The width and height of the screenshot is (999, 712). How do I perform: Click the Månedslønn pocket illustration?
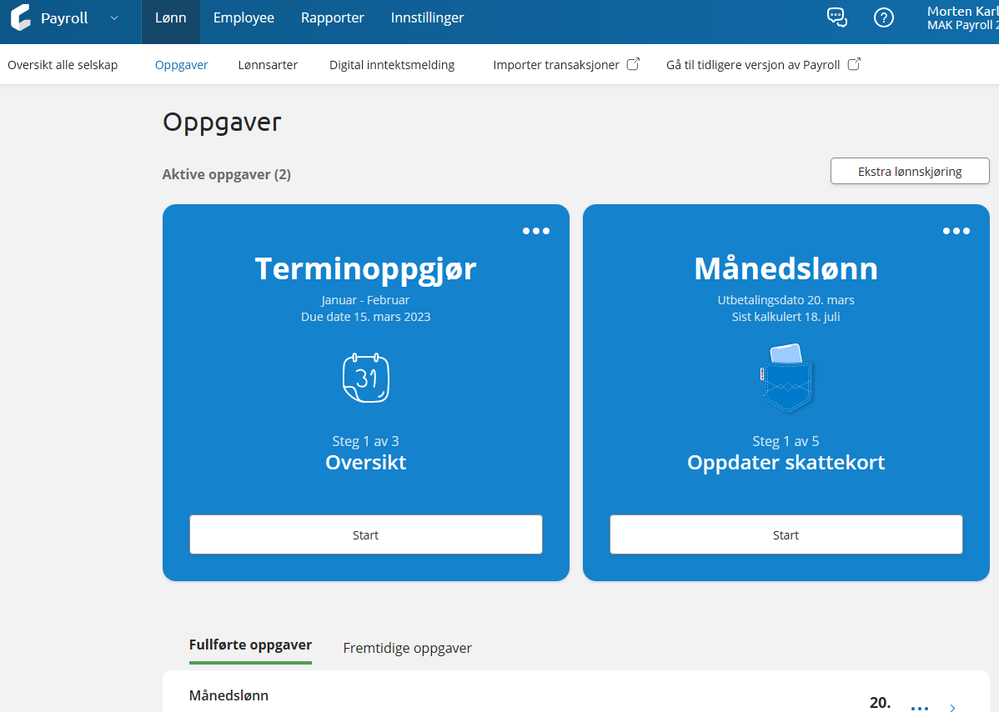click(786, 378)
